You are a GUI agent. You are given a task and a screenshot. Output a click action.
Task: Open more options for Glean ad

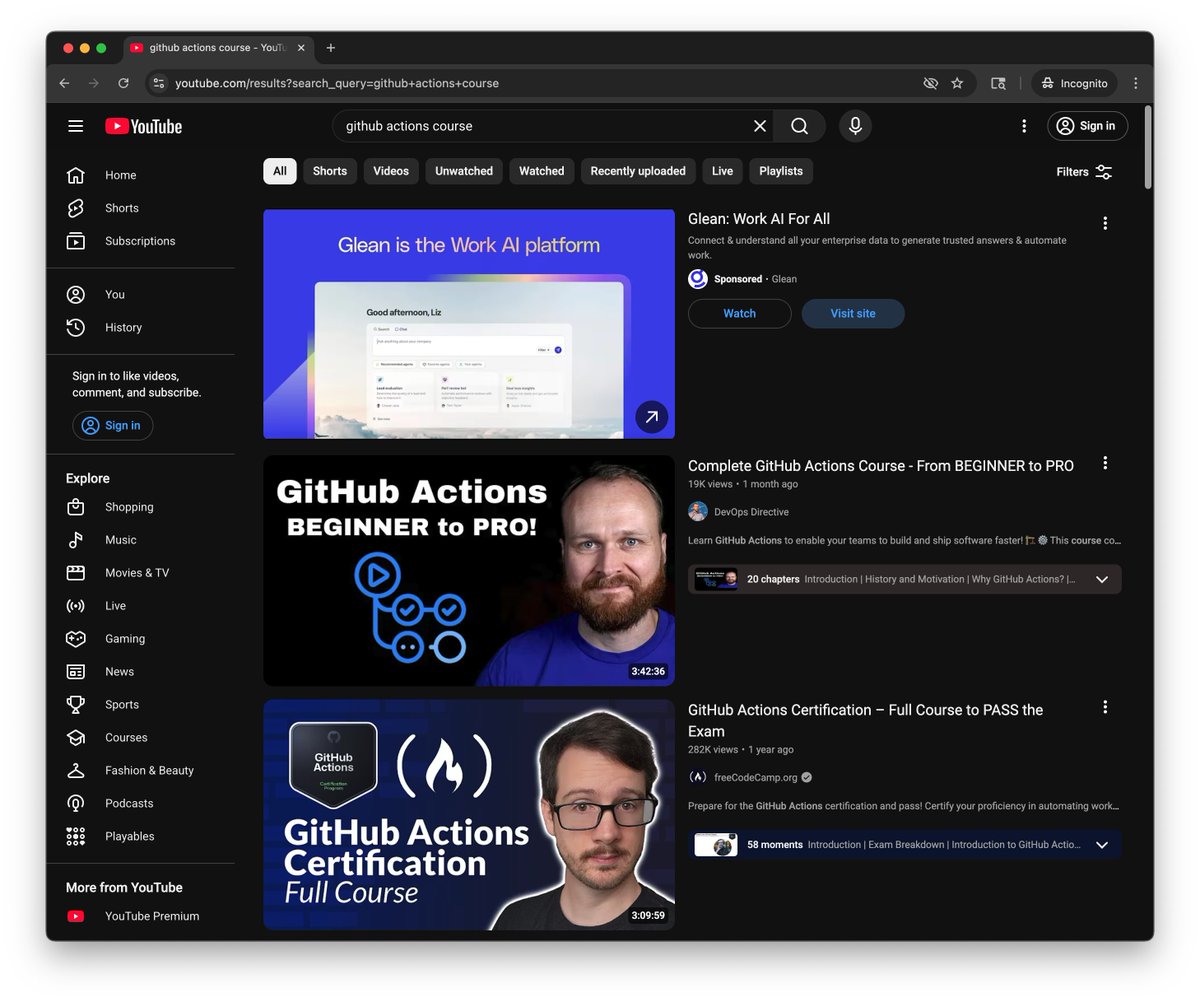coord(1105,223)
